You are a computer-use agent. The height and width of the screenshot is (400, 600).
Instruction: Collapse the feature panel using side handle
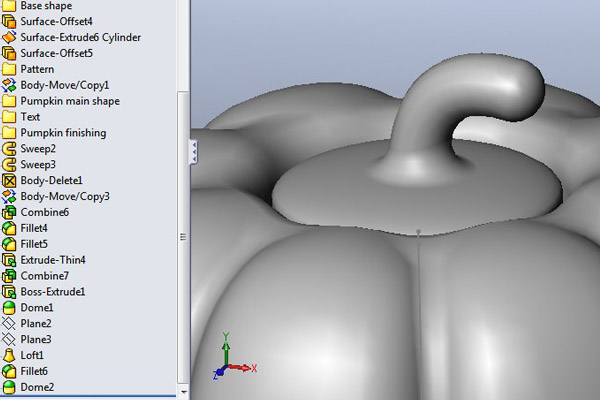[x=194, y=152]
